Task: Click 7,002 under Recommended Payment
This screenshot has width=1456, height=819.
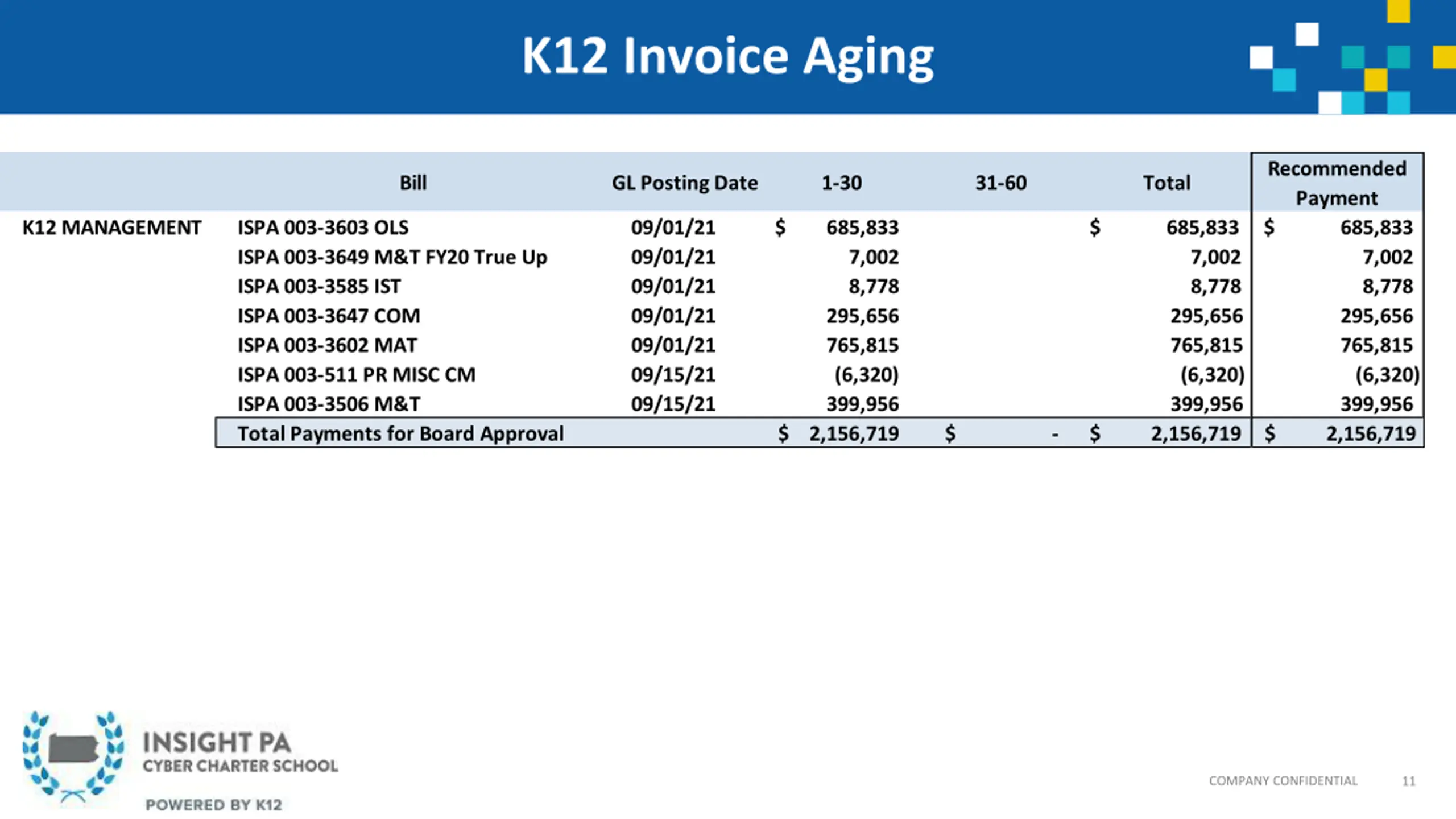Action: [x=1388, y=257]
